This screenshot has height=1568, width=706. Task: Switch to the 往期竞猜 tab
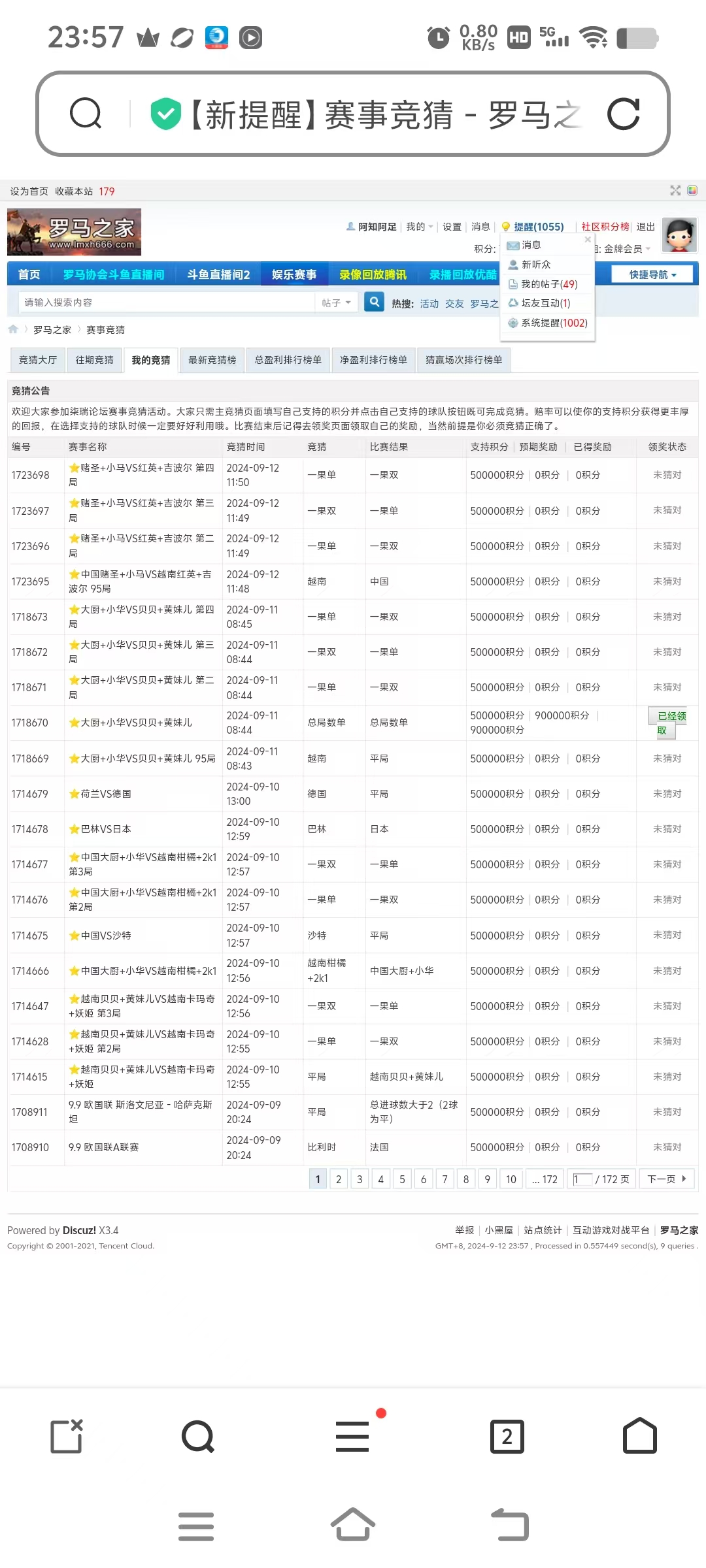pyautogui.click(x=94, y=360)
